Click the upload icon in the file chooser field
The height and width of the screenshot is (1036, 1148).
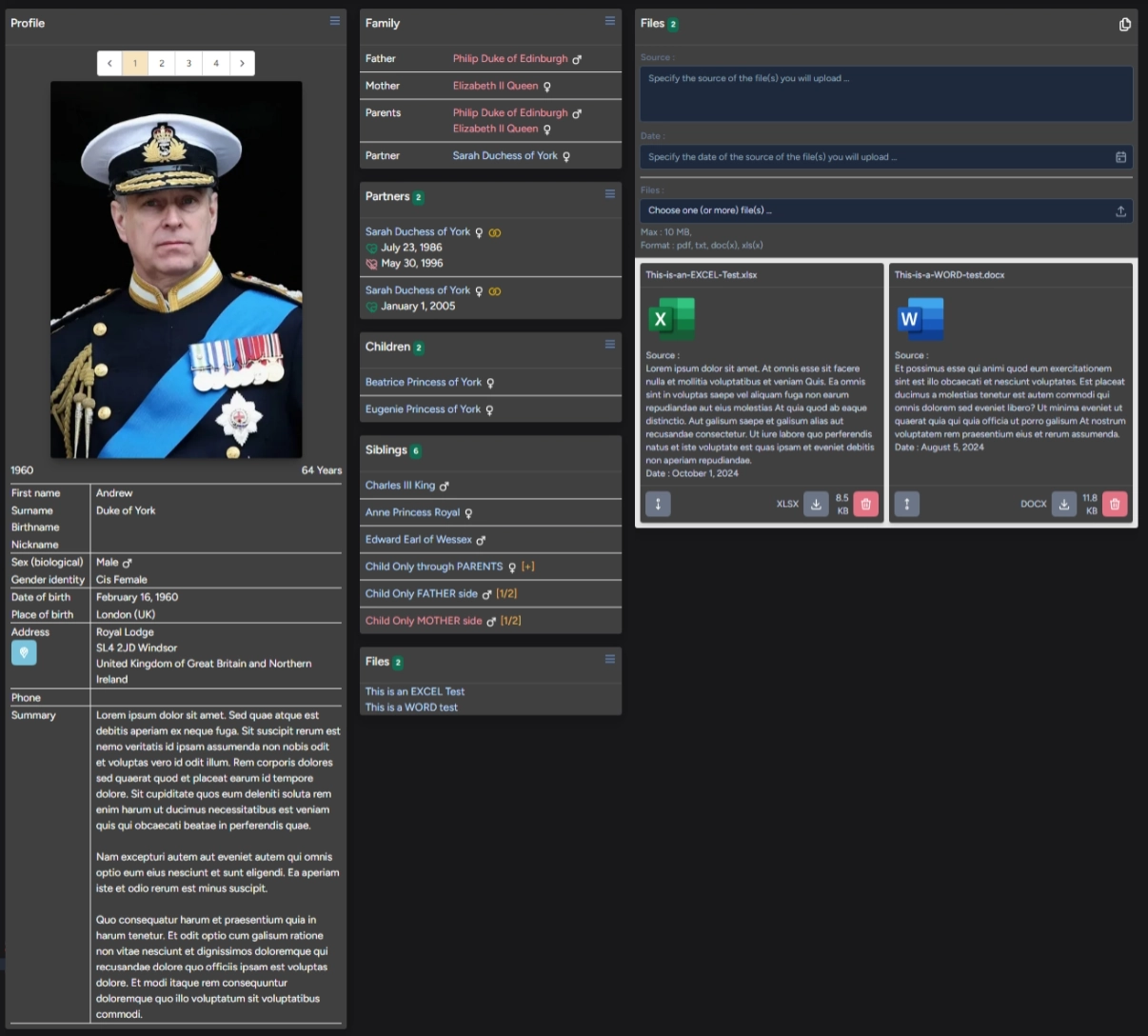pos(1120,211)
